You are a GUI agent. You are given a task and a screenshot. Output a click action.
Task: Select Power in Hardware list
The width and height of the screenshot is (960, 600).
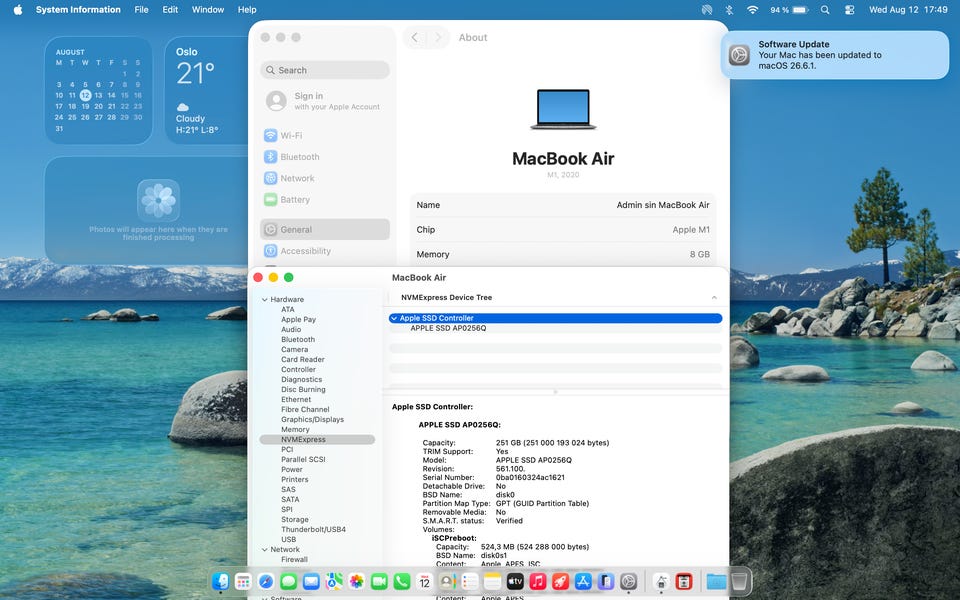[x=292, y=470]
